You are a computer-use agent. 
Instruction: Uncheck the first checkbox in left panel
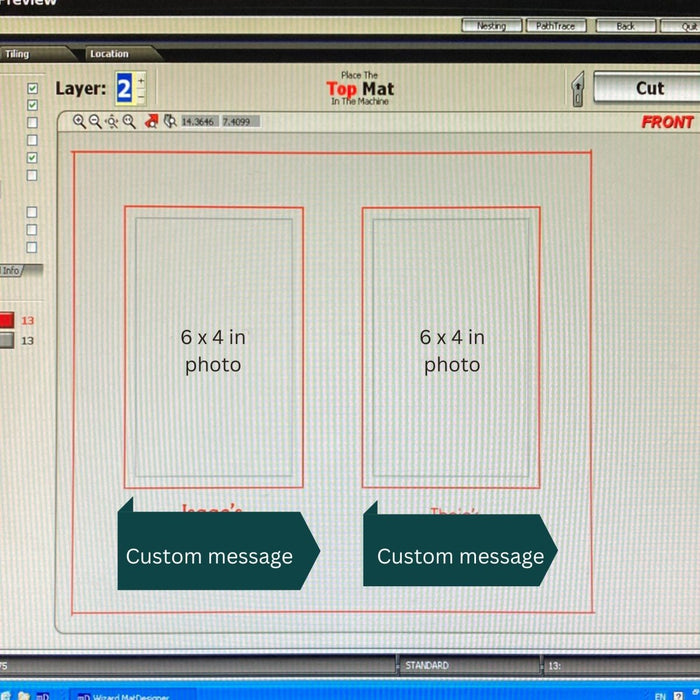click(x=32, y=88)
